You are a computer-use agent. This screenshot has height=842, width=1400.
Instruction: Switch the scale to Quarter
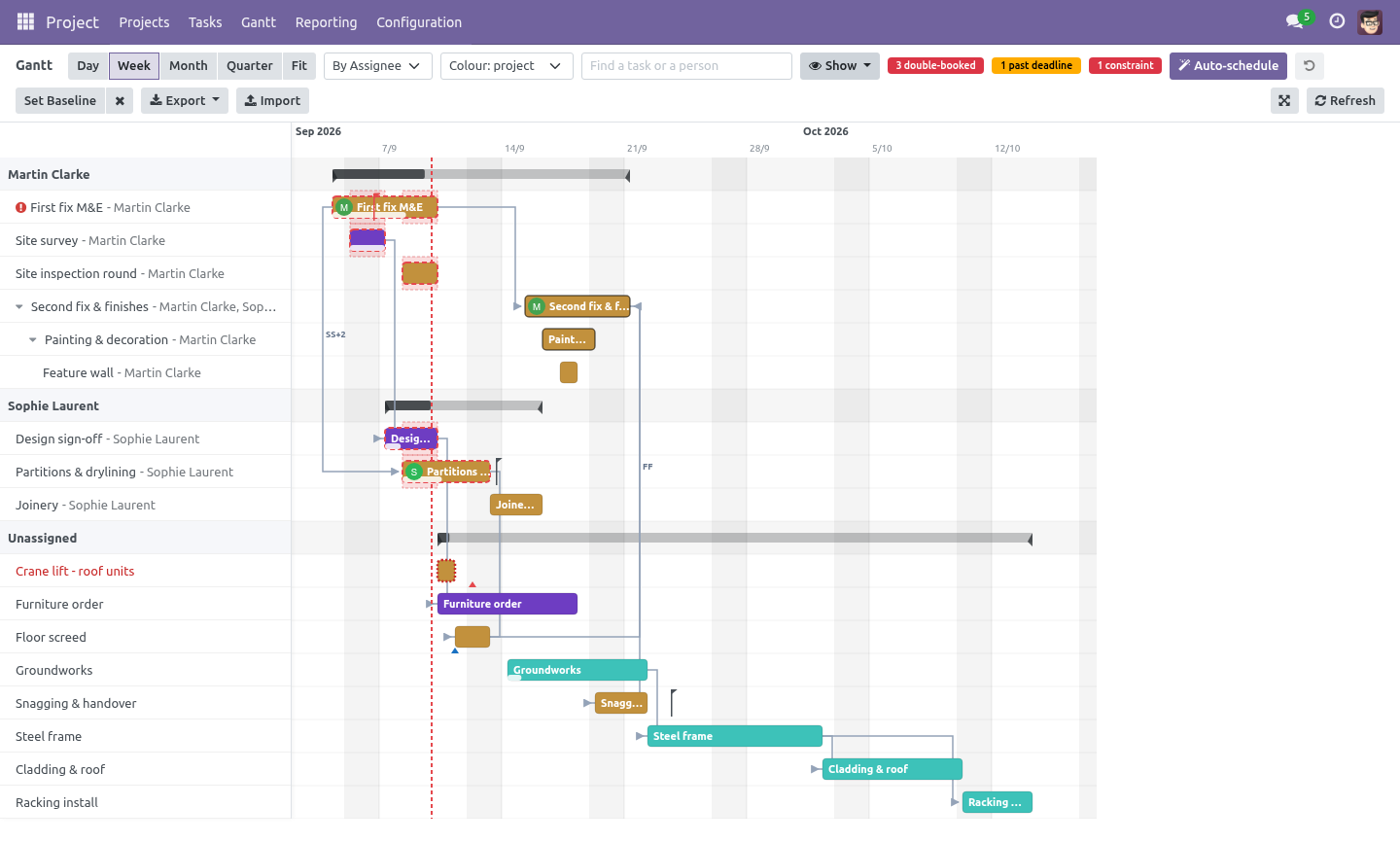coord(250,66)
